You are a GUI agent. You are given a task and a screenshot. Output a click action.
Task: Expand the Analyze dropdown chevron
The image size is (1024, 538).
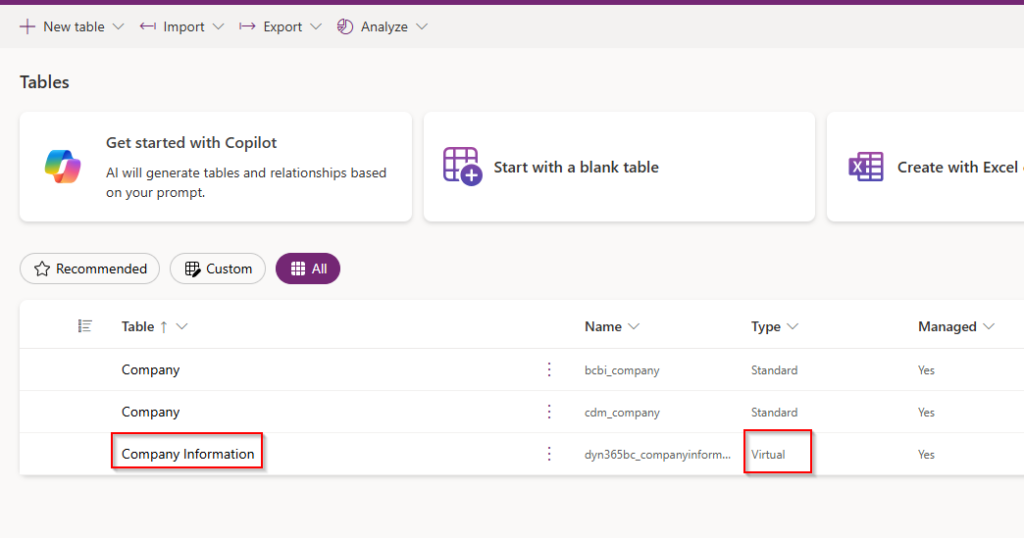[x=422, y=27]
